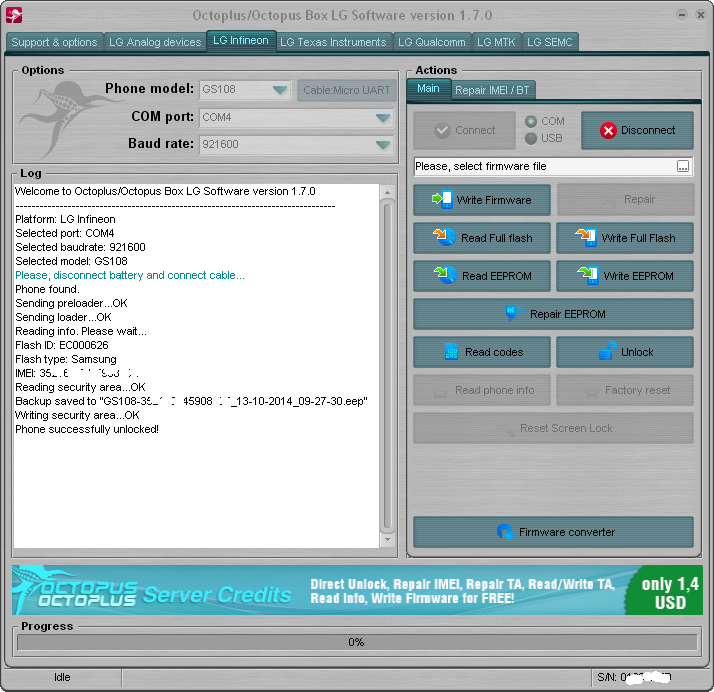Click the Write Full Flash icon

tap(586, 237)
